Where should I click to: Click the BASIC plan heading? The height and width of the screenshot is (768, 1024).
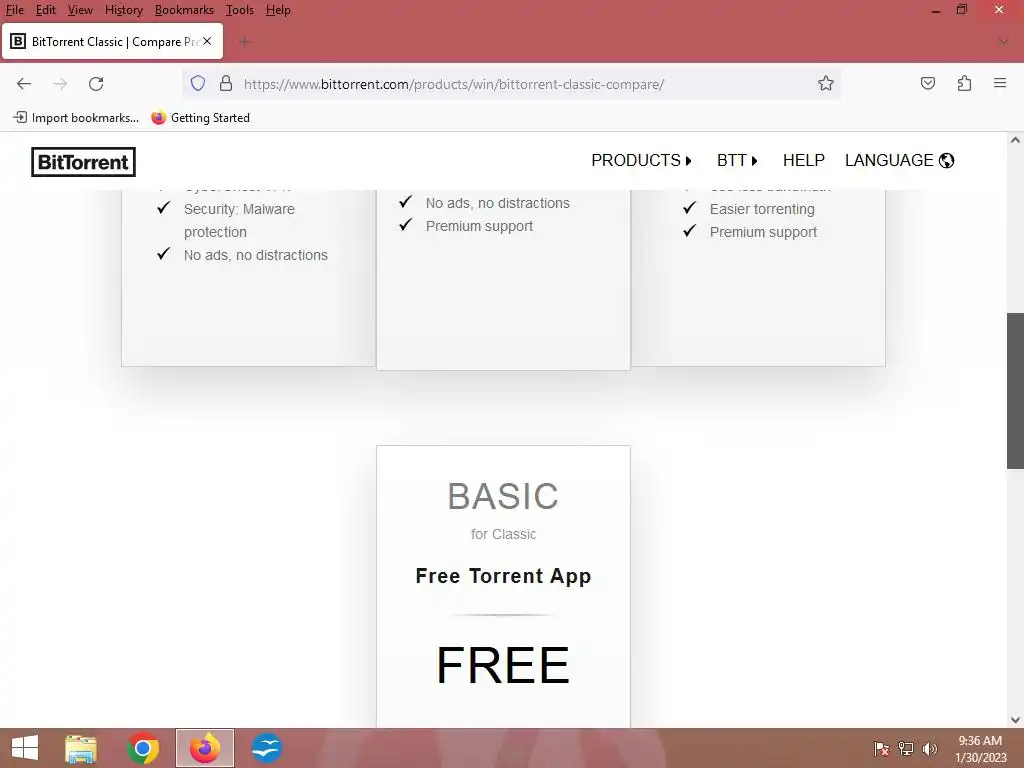[504, 496]
